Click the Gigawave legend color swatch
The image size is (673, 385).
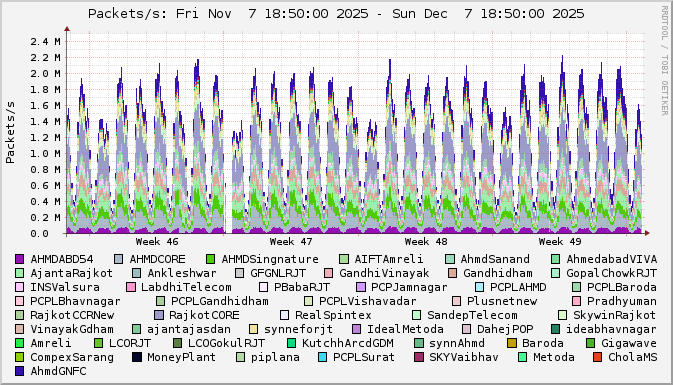coord(590,343)
